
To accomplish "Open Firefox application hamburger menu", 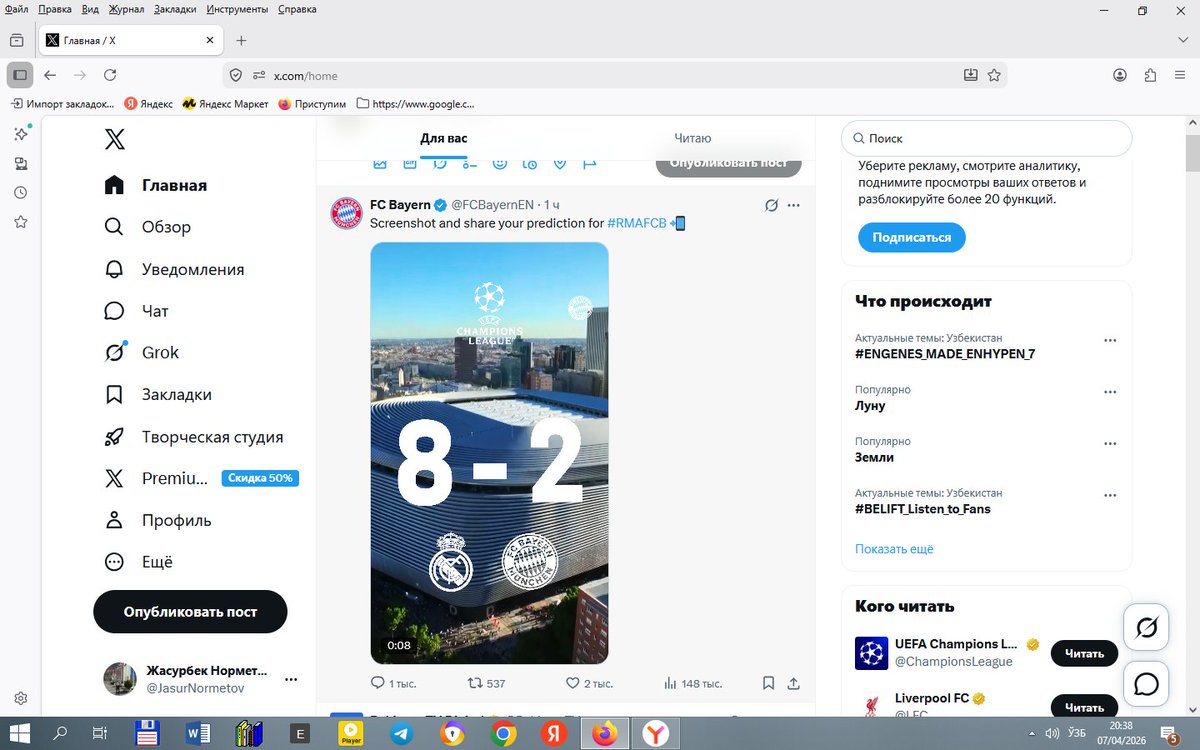I will [1180, 75].
